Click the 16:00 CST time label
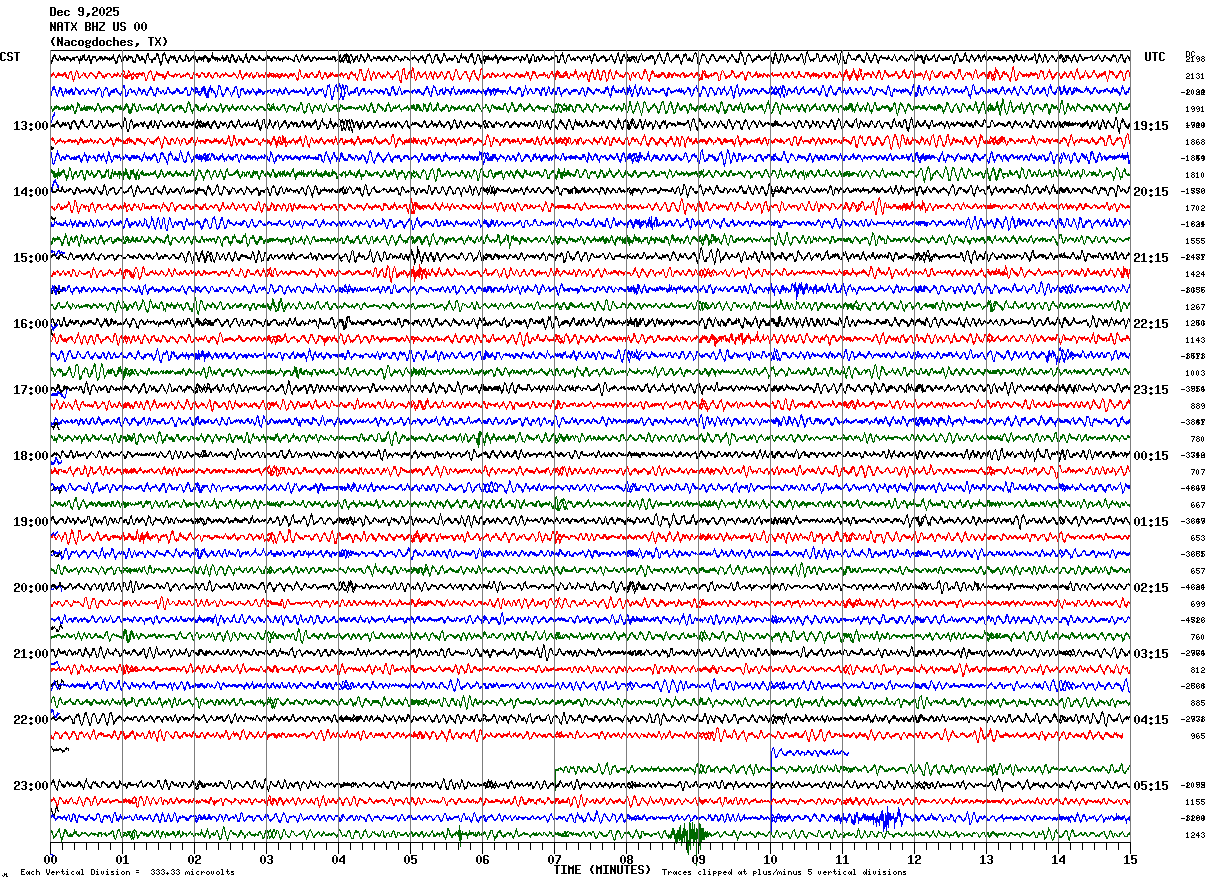1210x886 pixels. point(31,324)
